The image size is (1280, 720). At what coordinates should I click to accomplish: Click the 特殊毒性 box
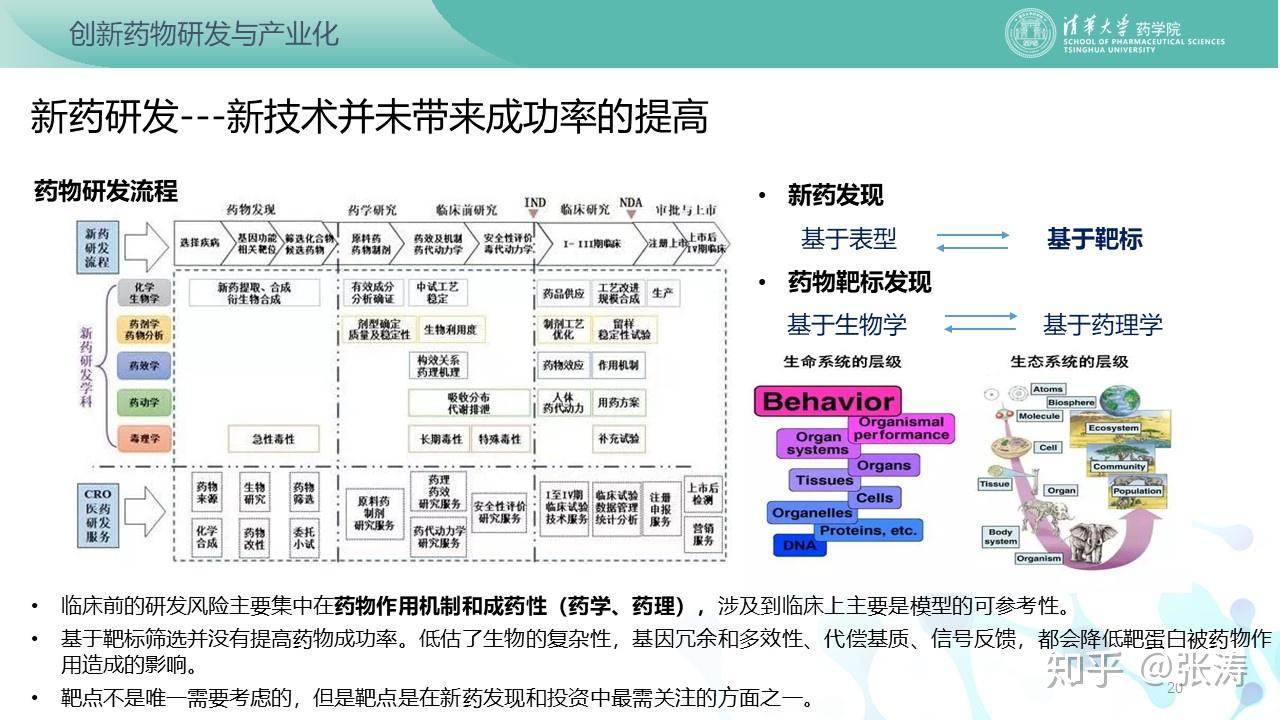[499, 439]
